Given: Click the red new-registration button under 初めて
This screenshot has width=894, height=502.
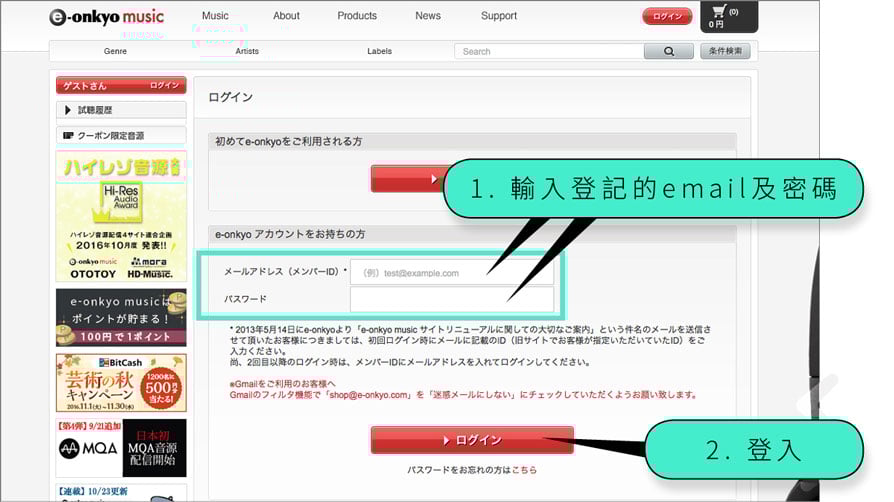Looking at the screenshot, I should [x=408, y=179].
